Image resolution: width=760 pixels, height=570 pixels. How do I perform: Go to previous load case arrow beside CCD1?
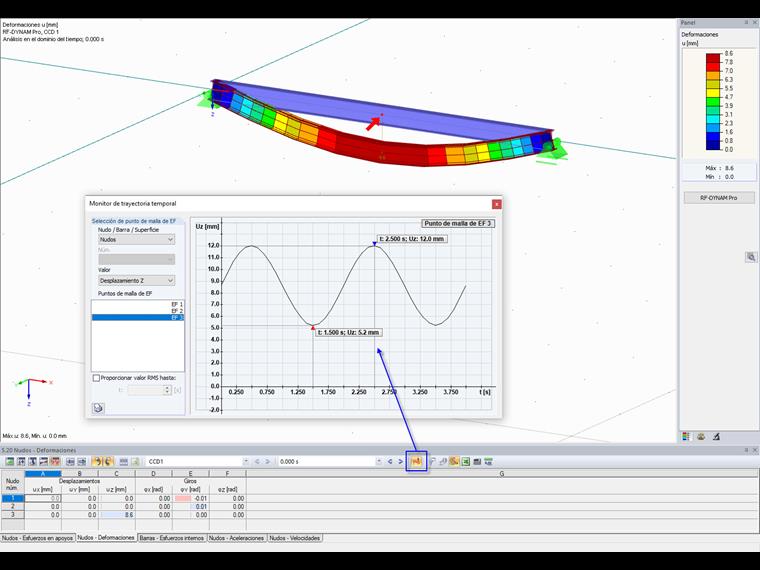[x=257, y=461]
